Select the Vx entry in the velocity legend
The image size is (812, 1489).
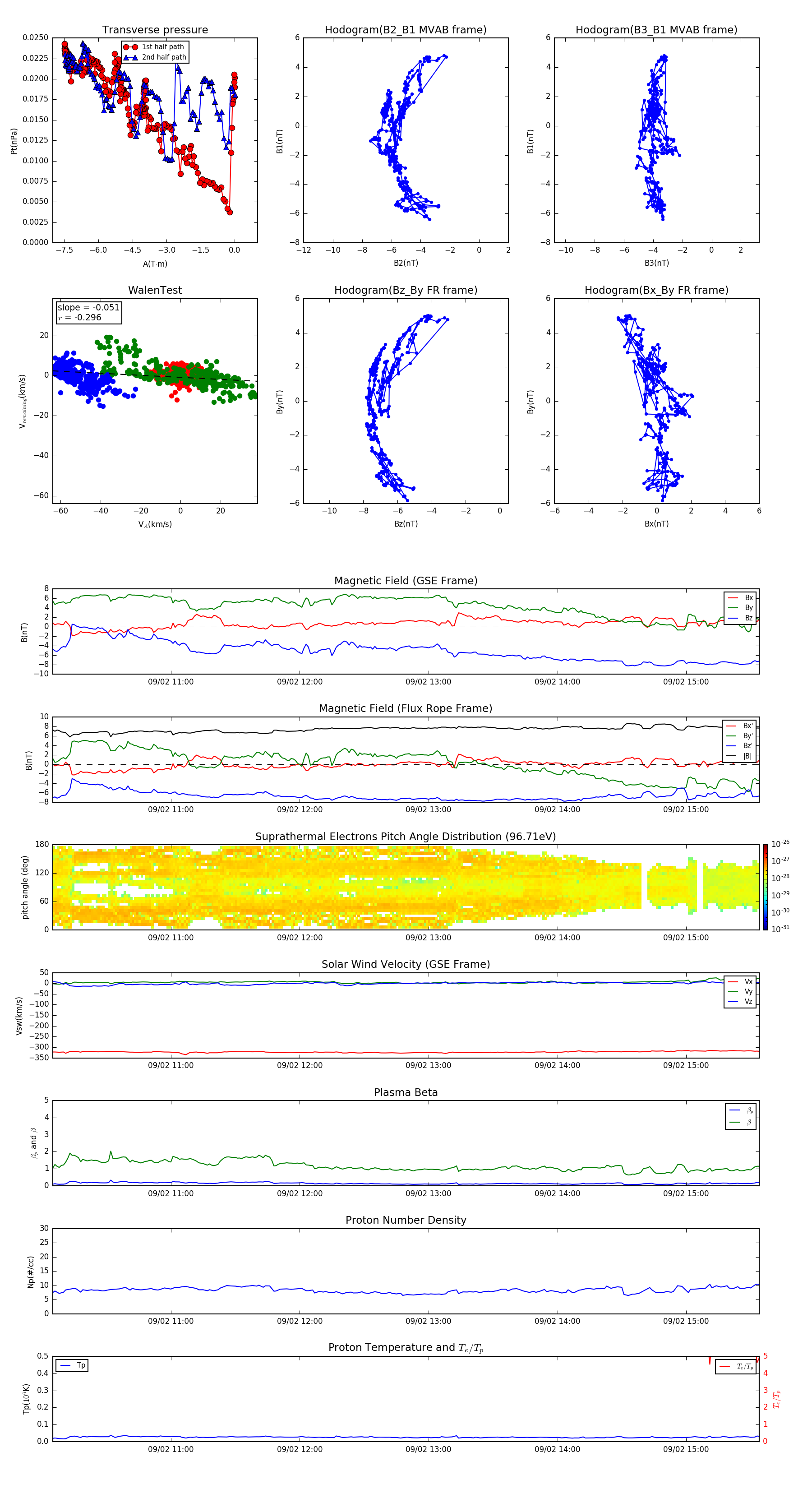tap(741, 981)
